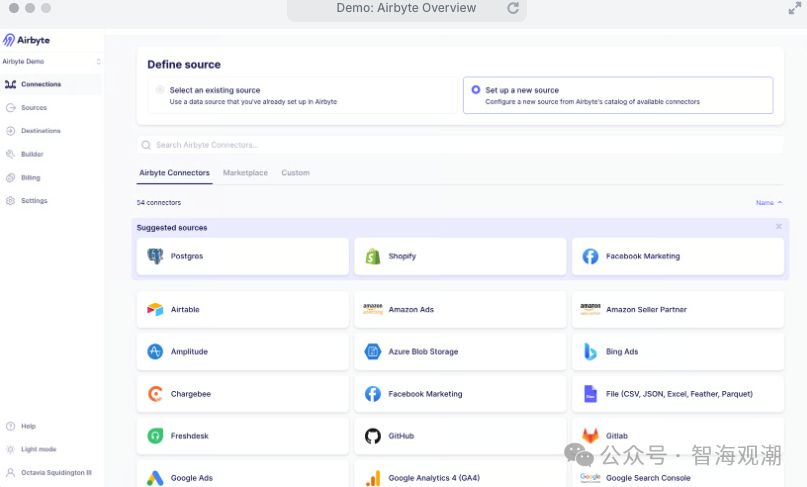Go to Destinations in sidebar
The width and height of the screenshot is (807, 487).
[51, 131]
